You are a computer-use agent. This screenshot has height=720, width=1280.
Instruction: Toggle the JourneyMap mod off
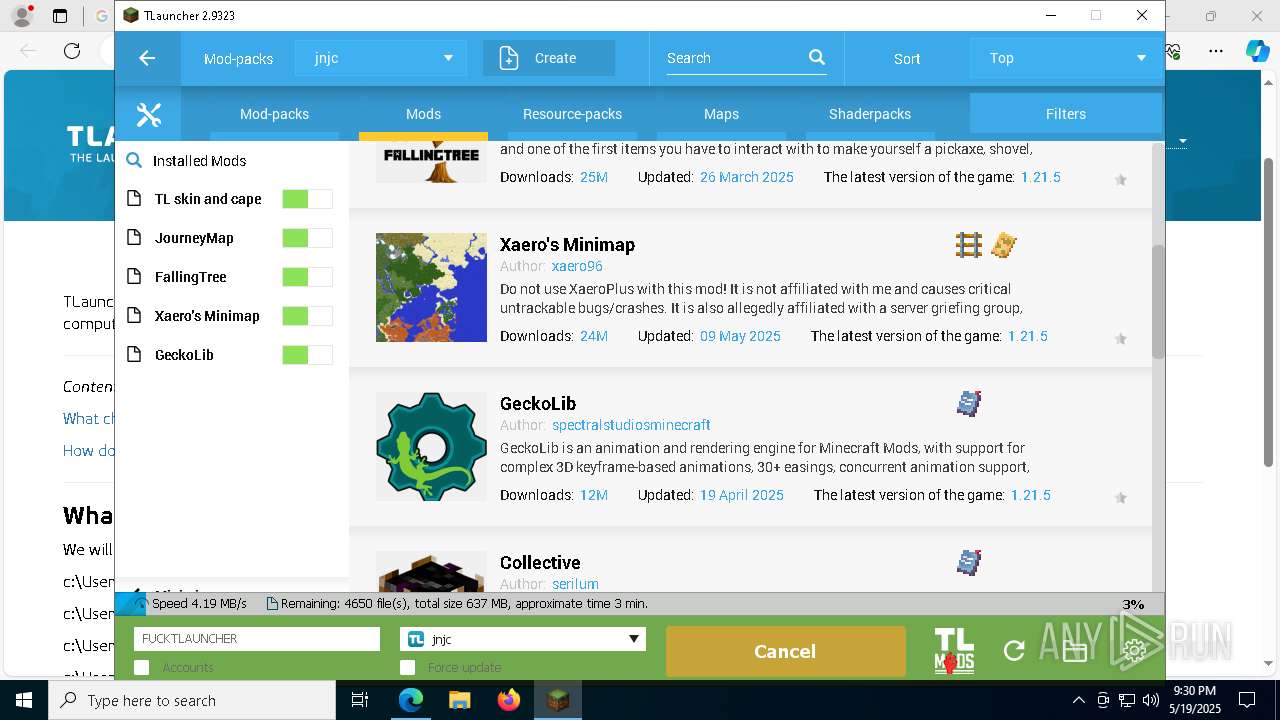307,238
